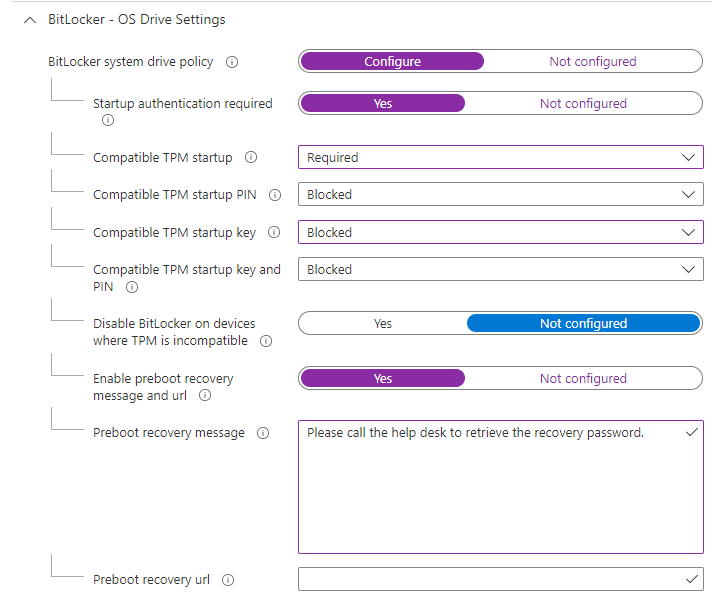713x598 pixels.
Task: Focus the Preboot recovery url input field
Action: click(501, 579)
